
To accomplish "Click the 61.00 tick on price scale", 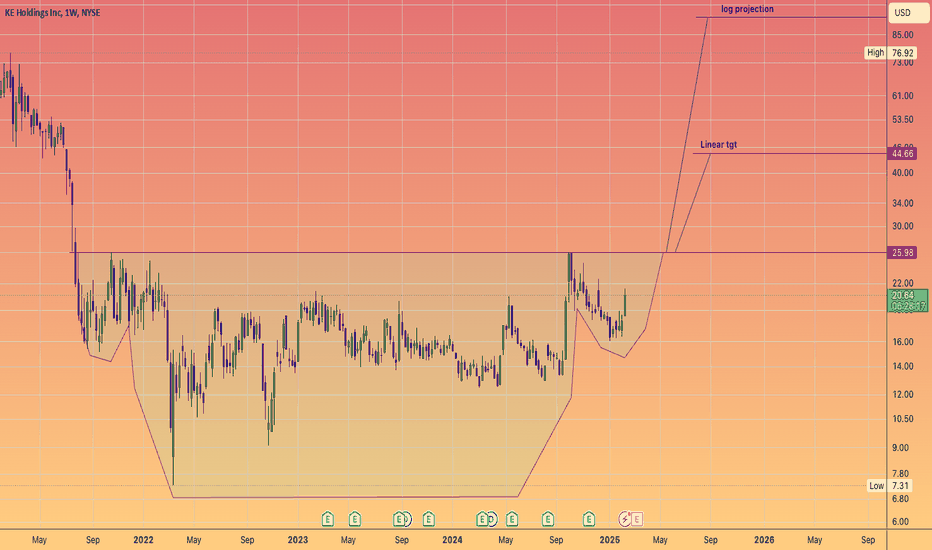I will pos(902,96).
